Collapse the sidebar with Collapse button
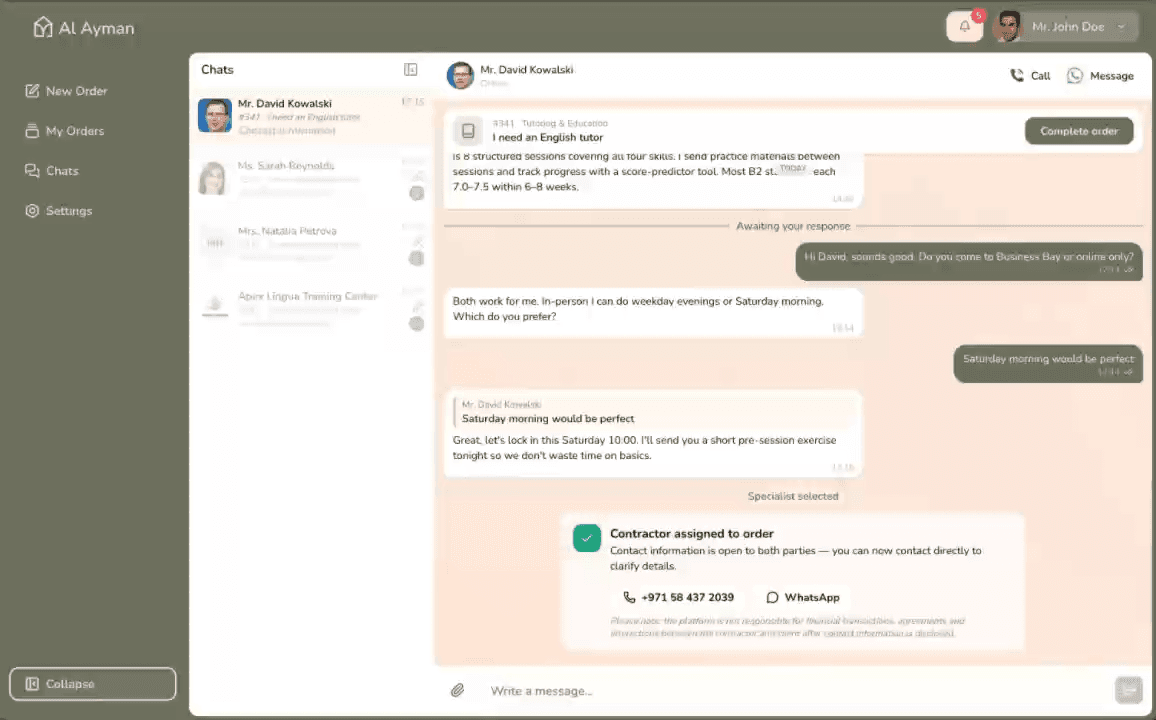1156x720 pixels. point(93,684)
